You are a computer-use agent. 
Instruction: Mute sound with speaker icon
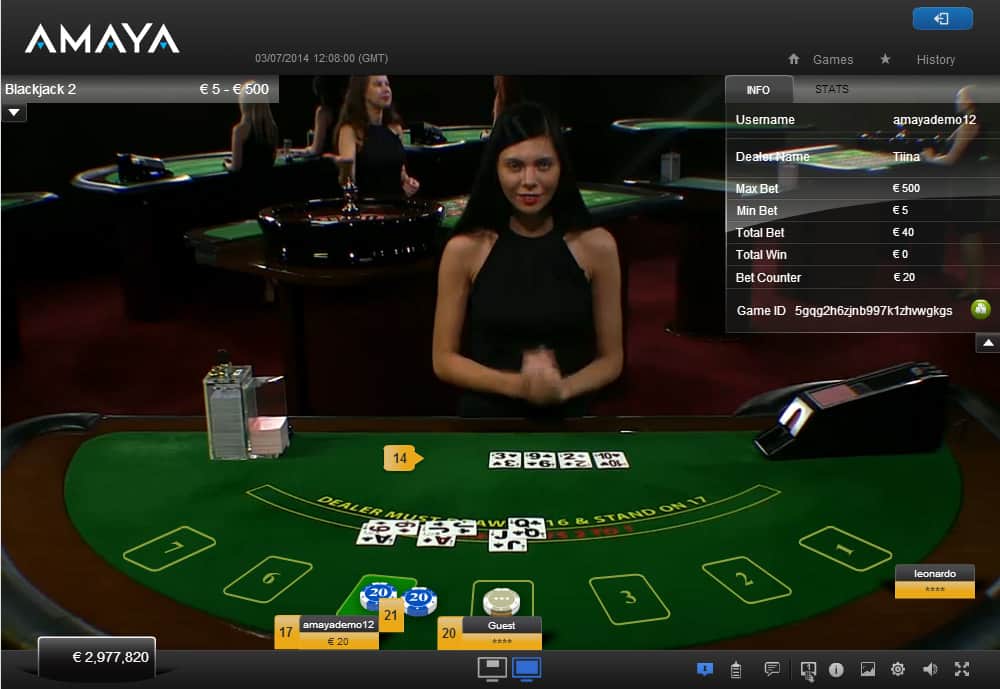point(930,669)
